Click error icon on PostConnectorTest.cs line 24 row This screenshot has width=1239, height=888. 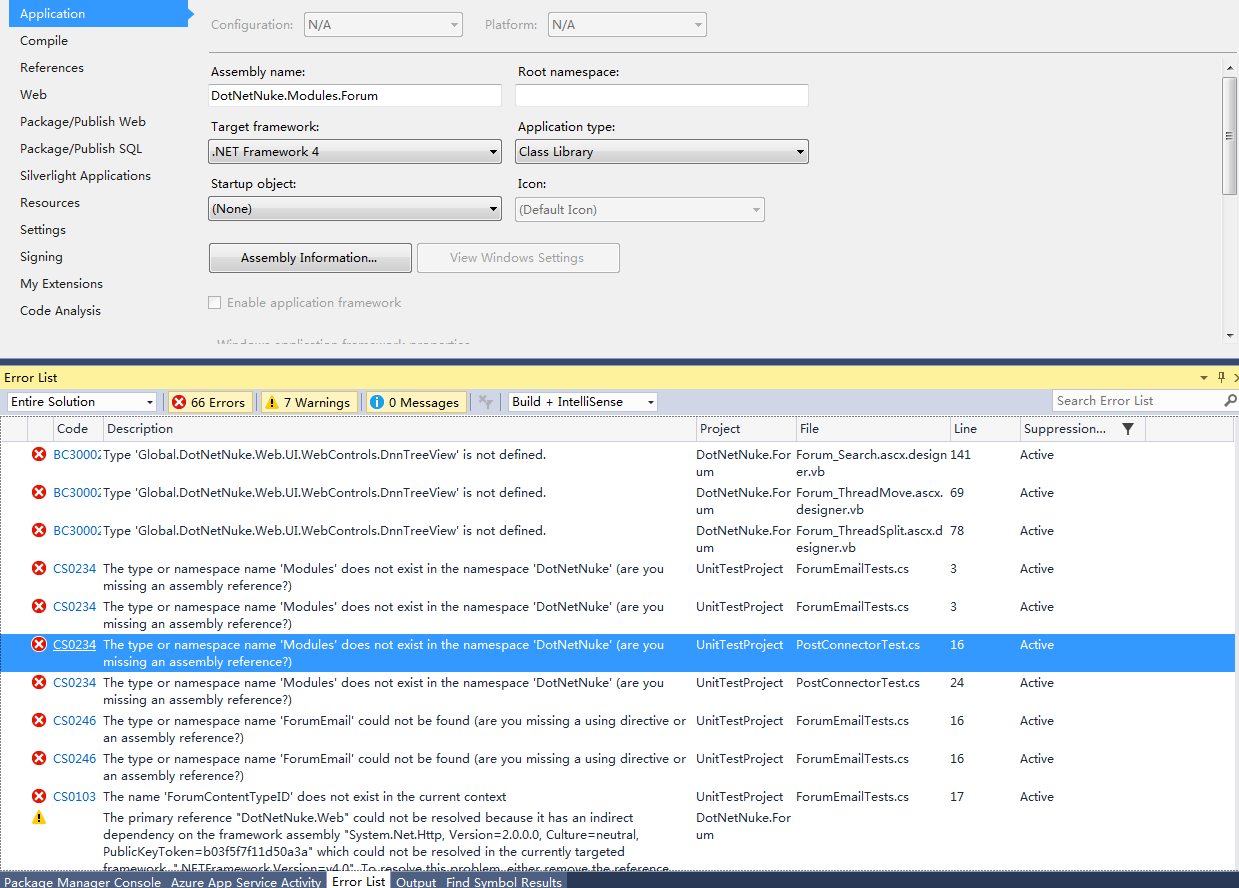coord(39,683)
